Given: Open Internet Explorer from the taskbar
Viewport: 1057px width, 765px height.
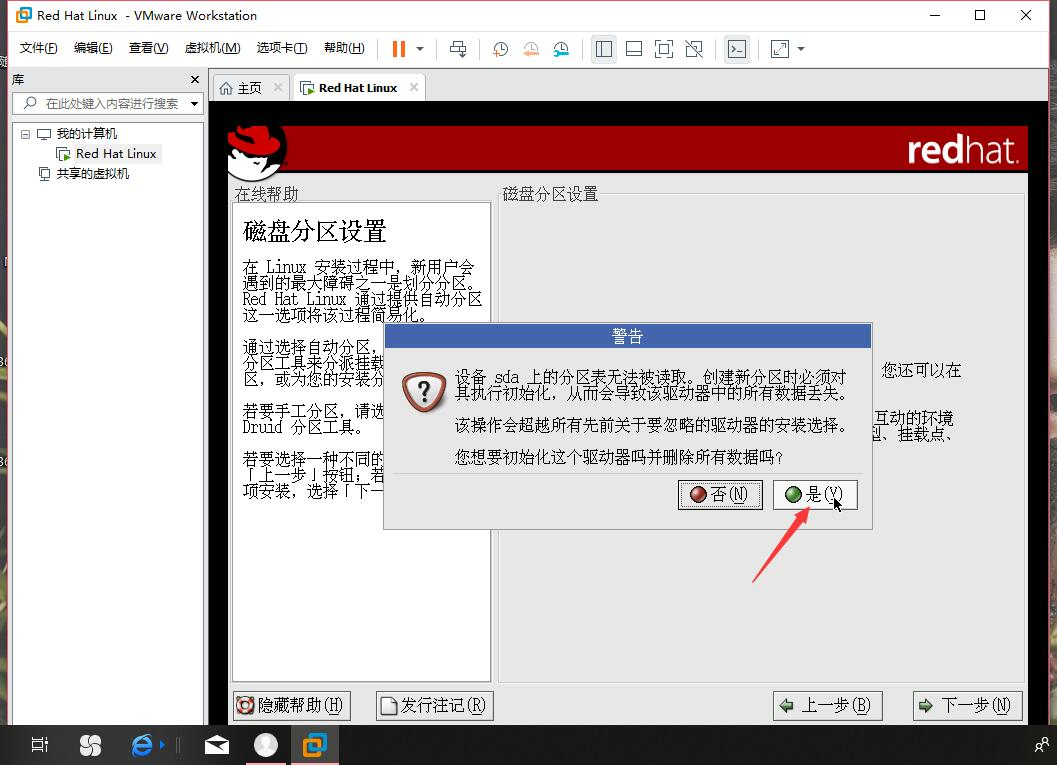Looking at the screenshot, I should 142,745.
